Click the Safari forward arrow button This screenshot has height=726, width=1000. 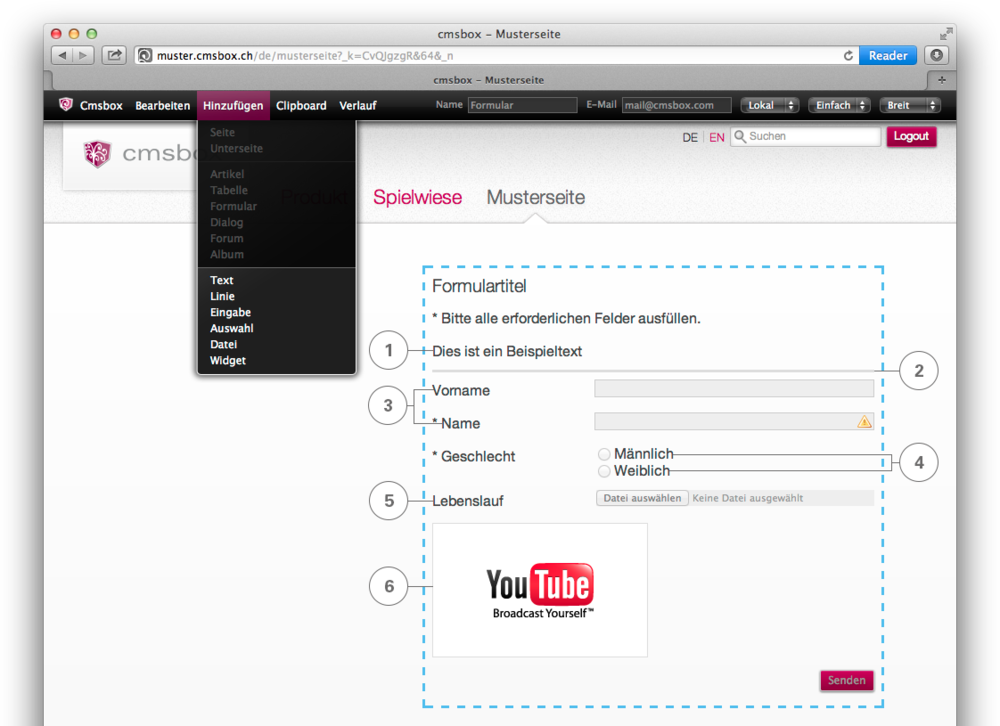pyautogui.click(x=83, y=56)
